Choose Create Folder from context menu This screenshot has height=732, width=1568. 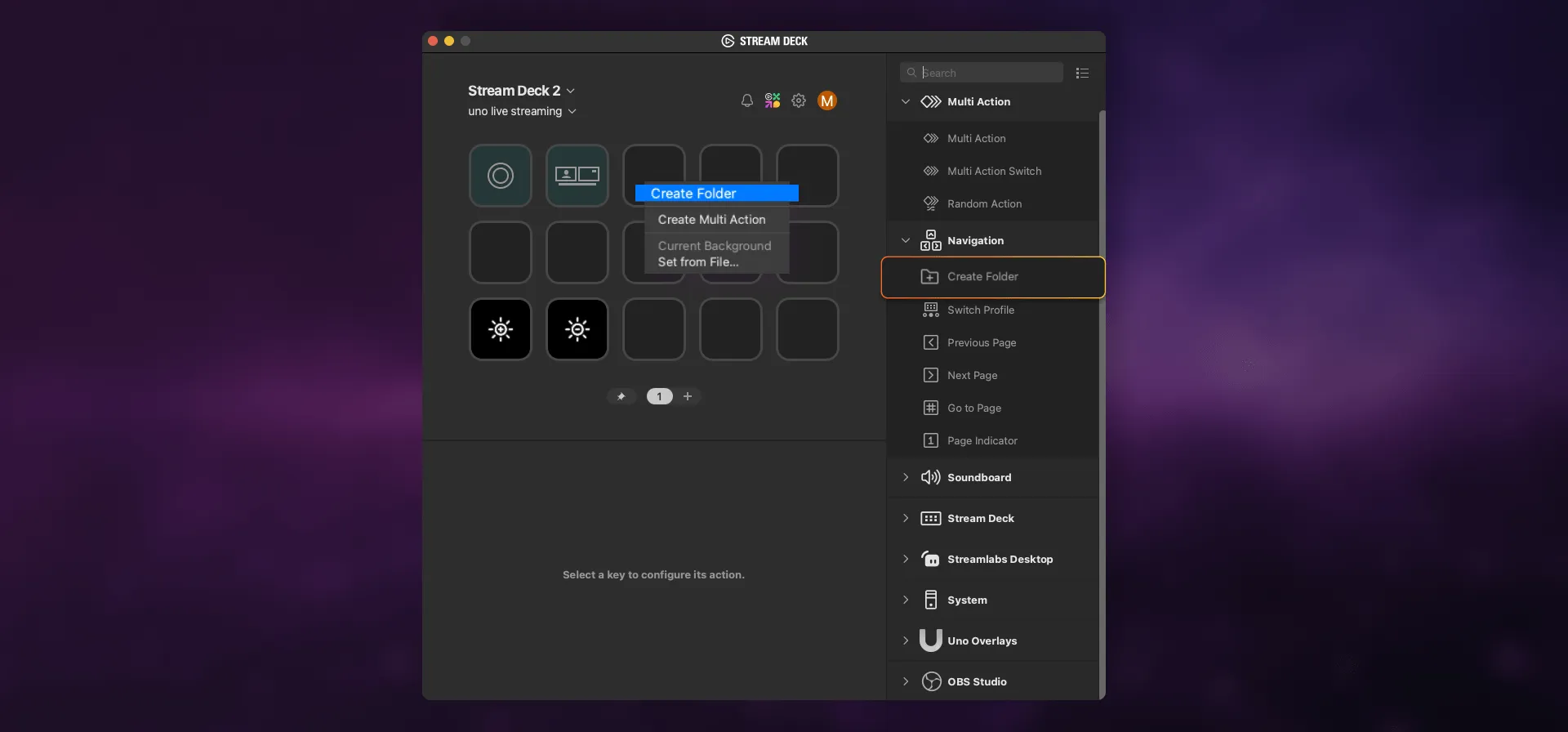click(717, 194)
